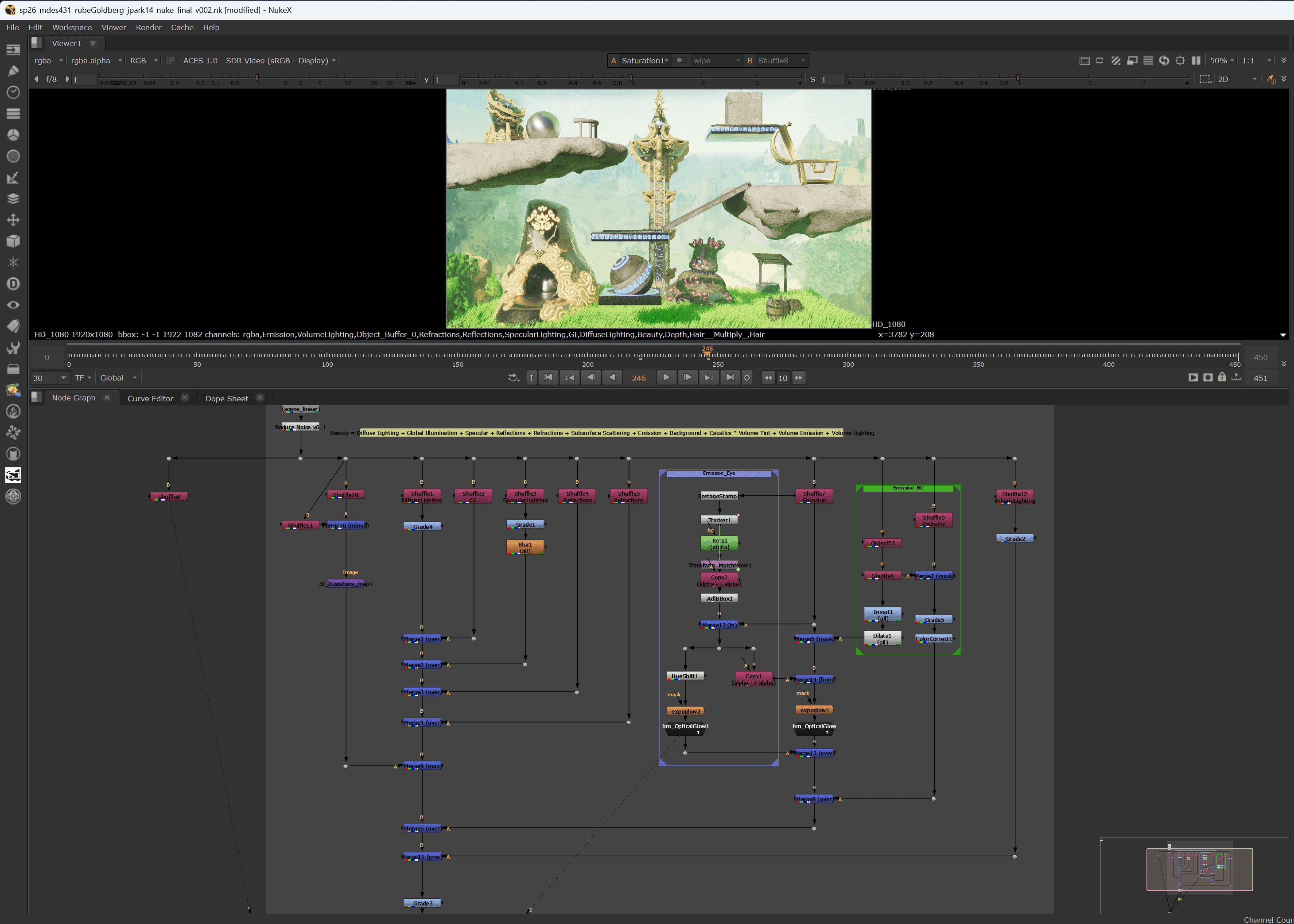Click the pause viewer updates icon
Screen dimensions: 1294x924
pos(1196,60)
